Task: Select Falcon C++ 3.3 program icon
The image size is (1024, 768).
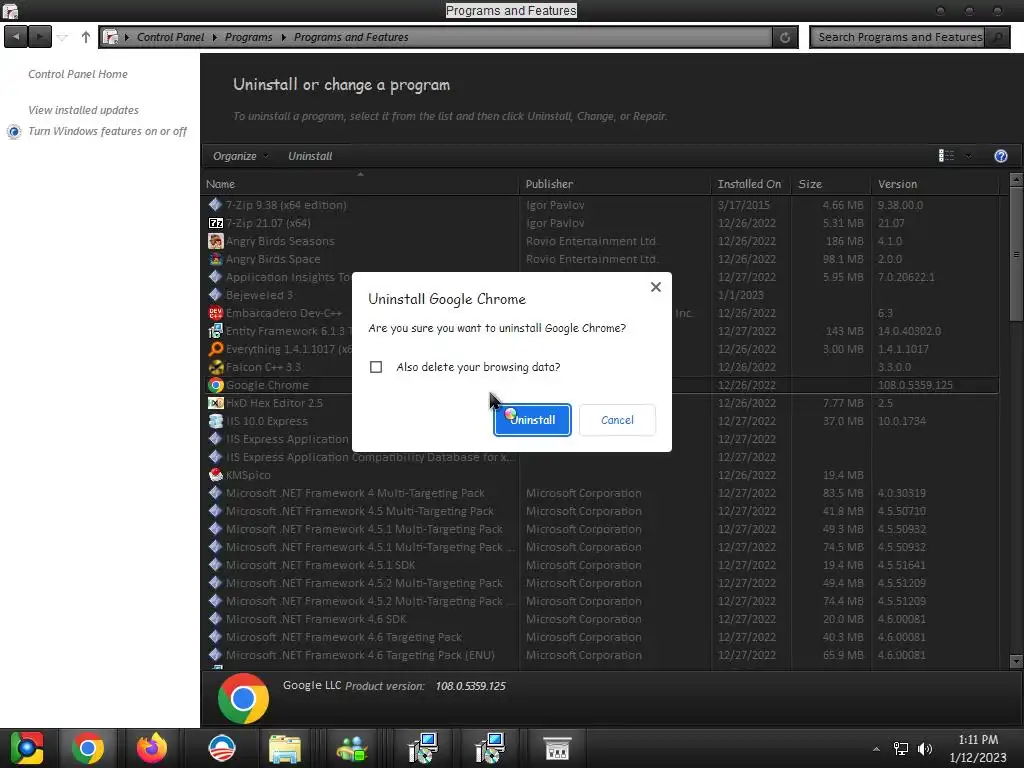Action: click(x=216, y=367)
